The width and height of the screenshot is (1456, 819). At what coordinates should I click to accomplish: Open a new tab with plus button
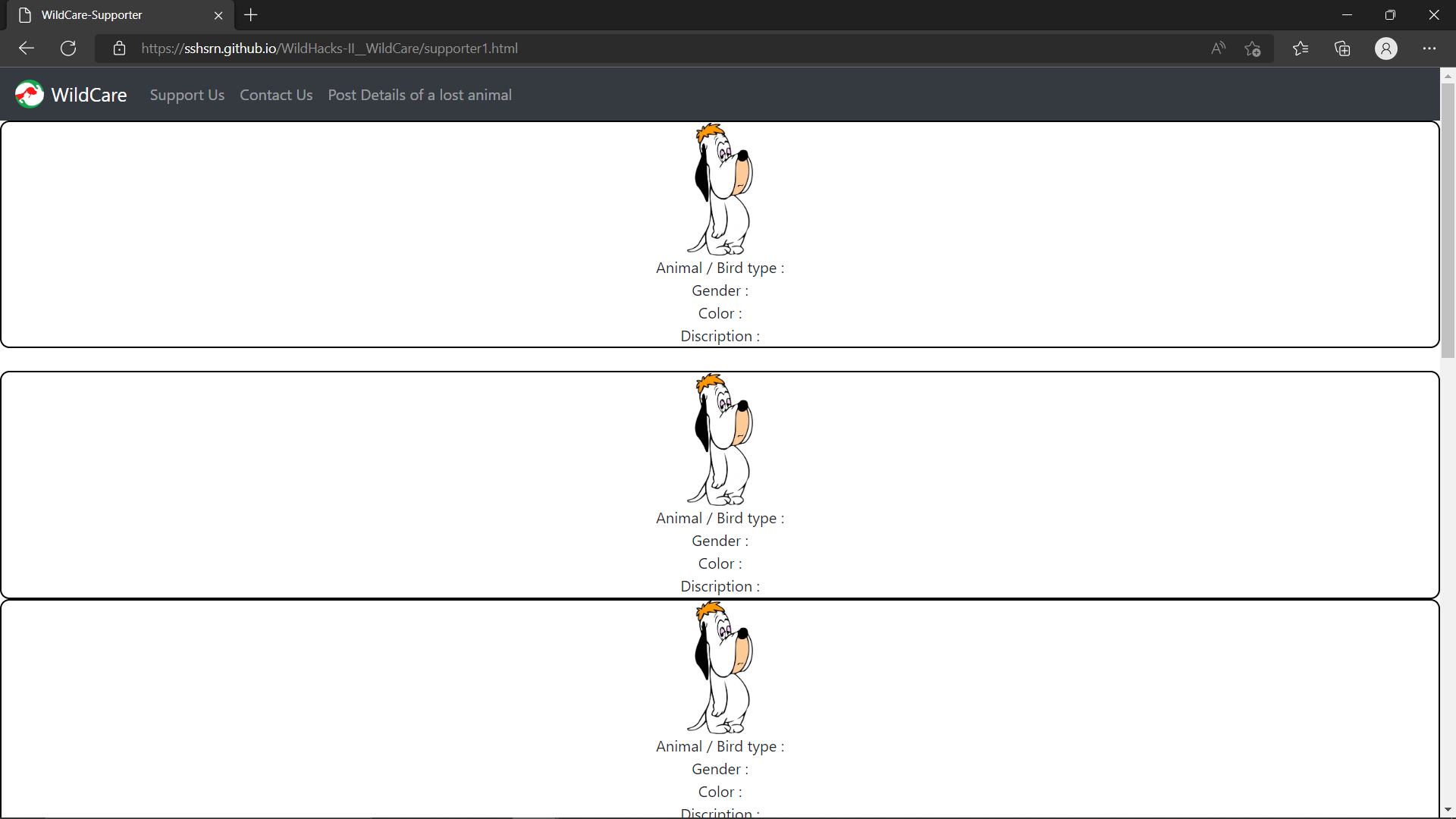251,15
